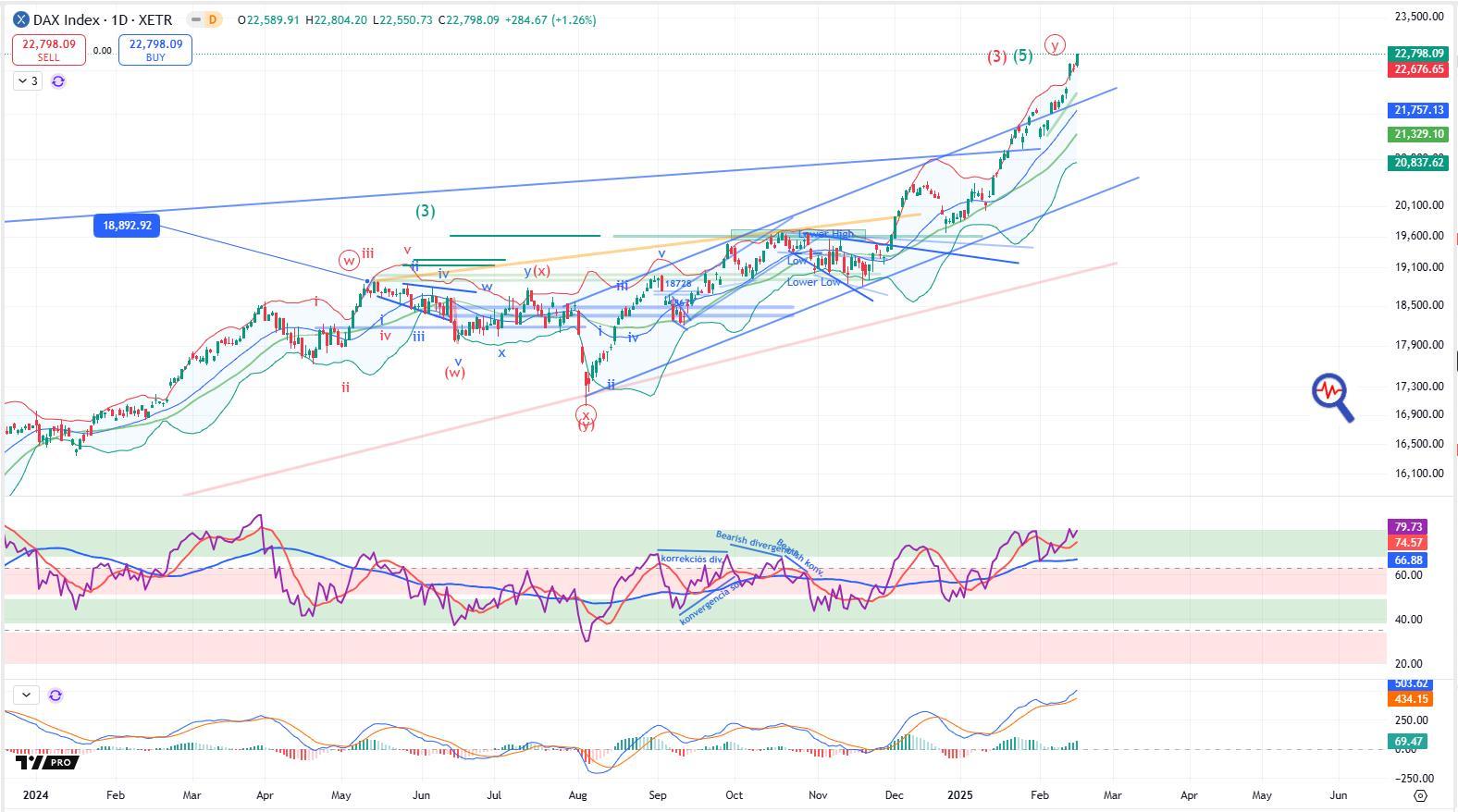Screen dimensions: 1458x812
Task: Open the DAX Index · 1D · XETR symbol title
Action: [x=103, y=19]
